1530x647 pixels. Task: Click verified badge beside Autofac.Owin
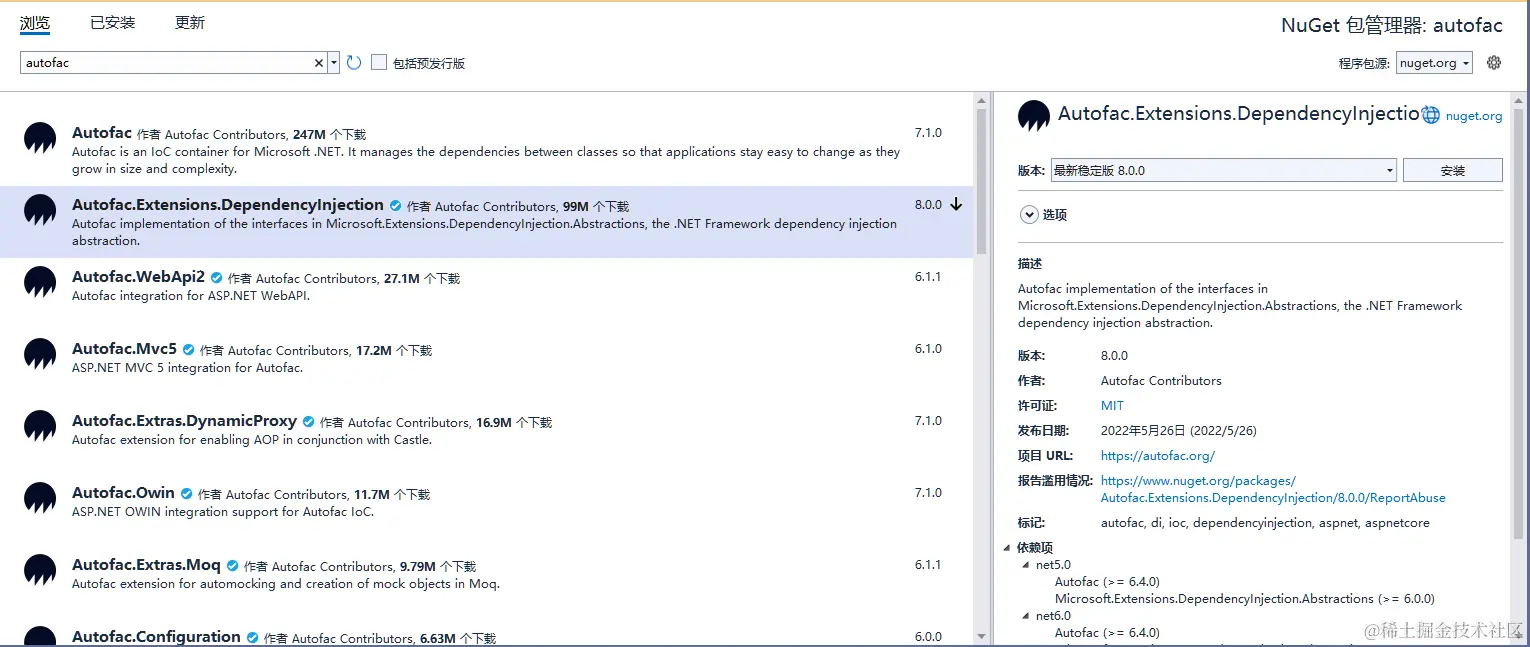[x=187, y=494]
